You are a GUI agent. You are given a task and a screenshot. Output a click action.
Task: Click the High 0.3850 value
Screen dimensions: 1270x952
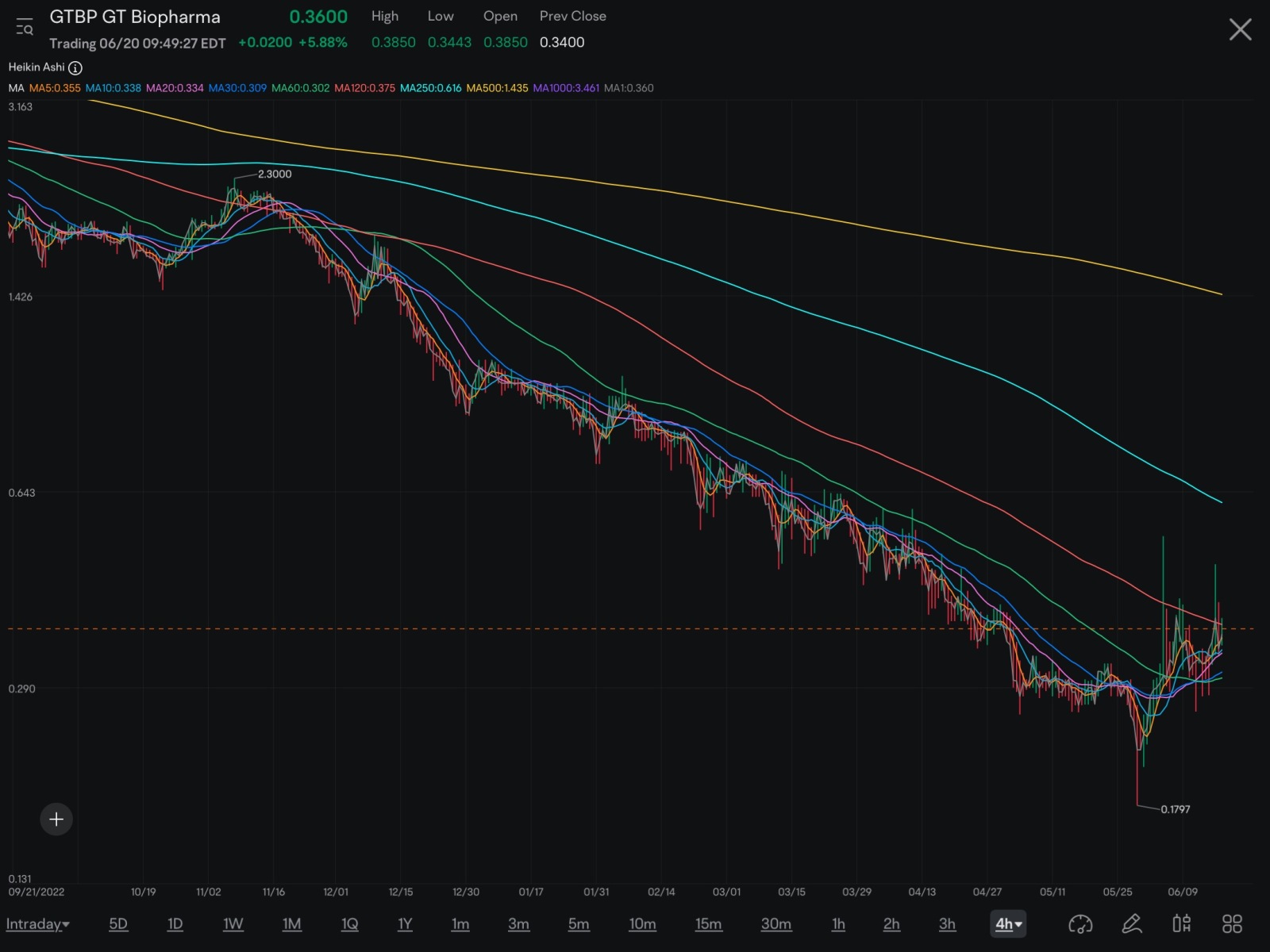[x=394, y=43]
